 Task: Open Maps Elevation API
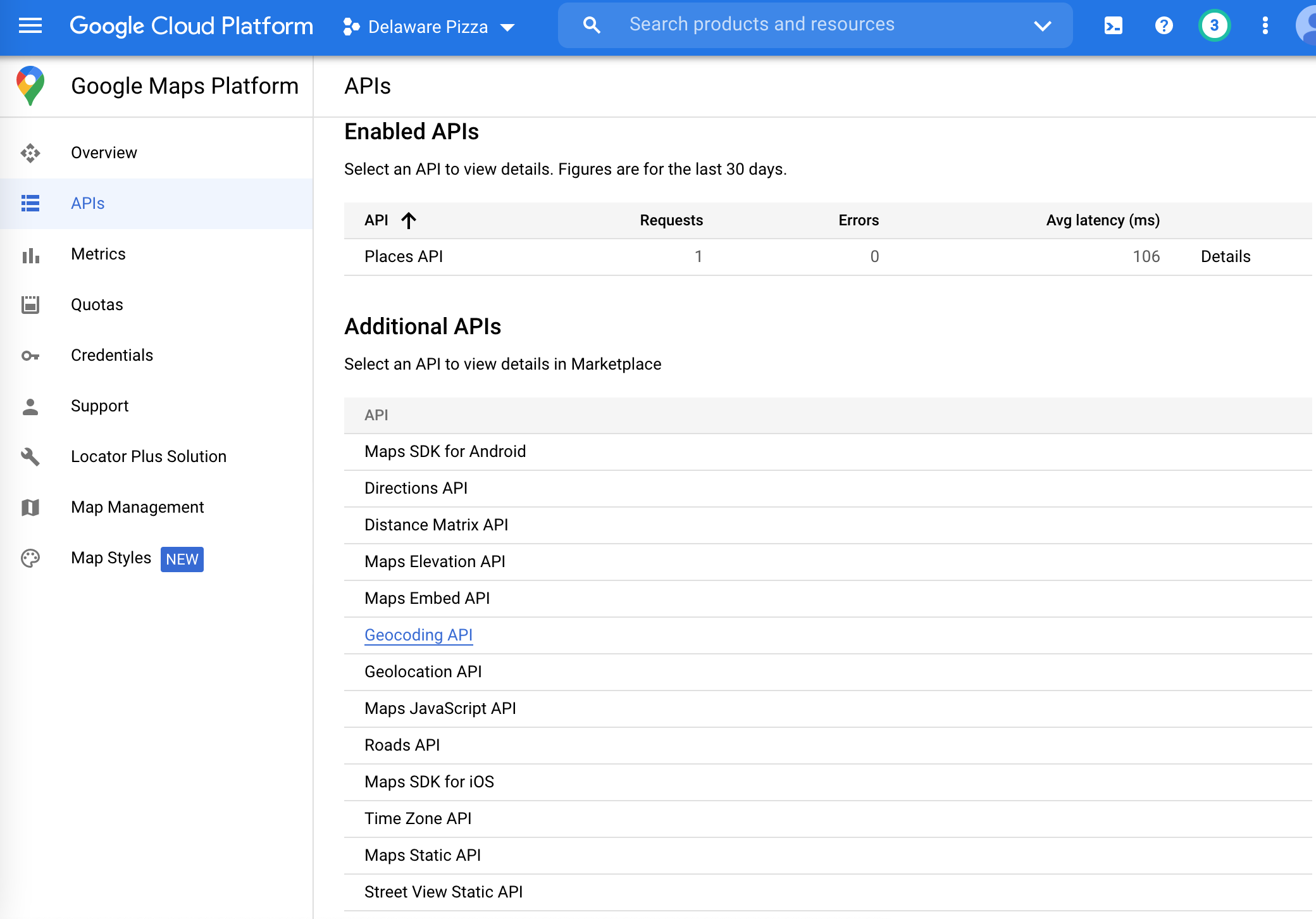435,561
